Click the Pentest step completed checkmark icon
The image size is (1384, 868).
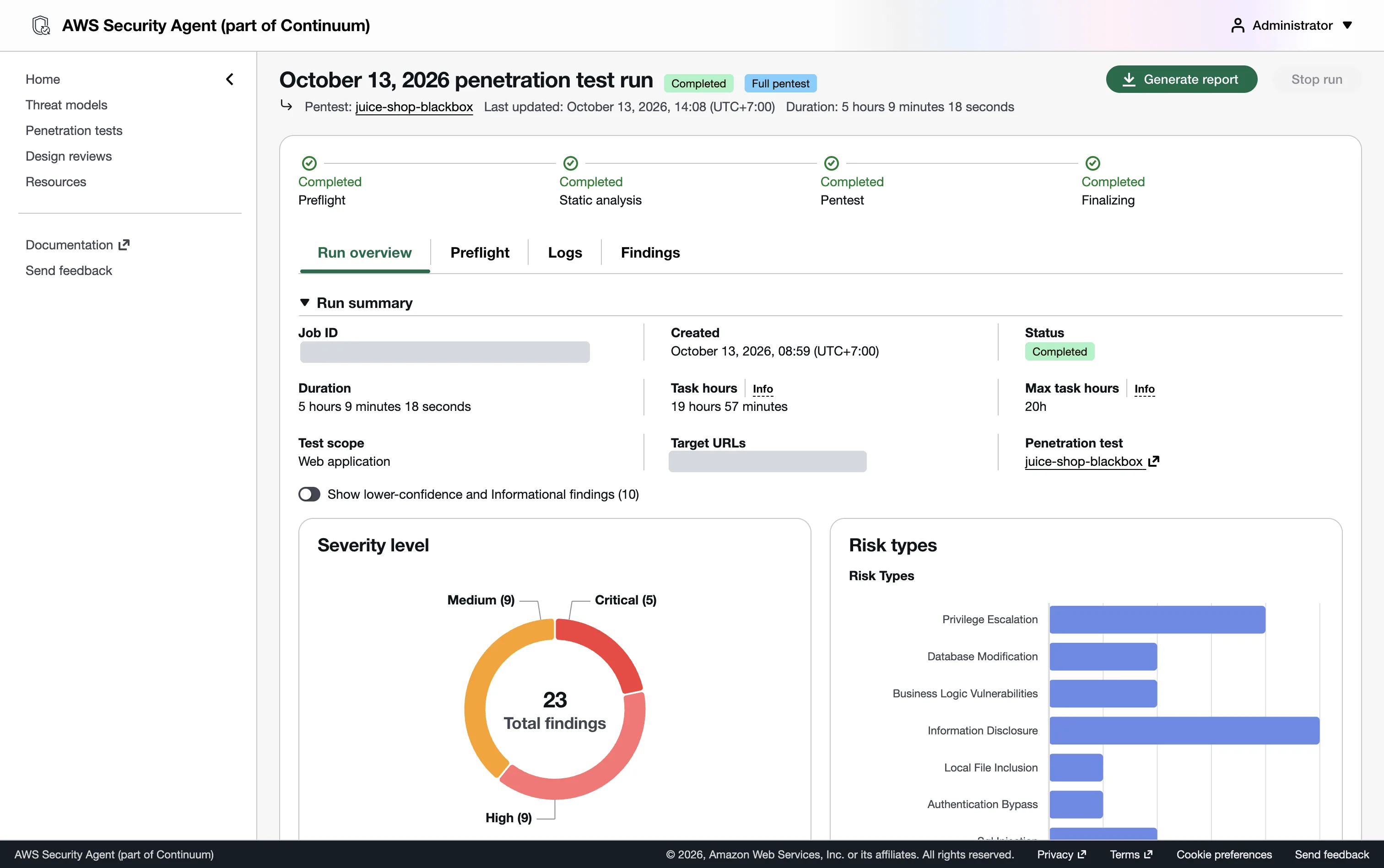tap(831, 164)
